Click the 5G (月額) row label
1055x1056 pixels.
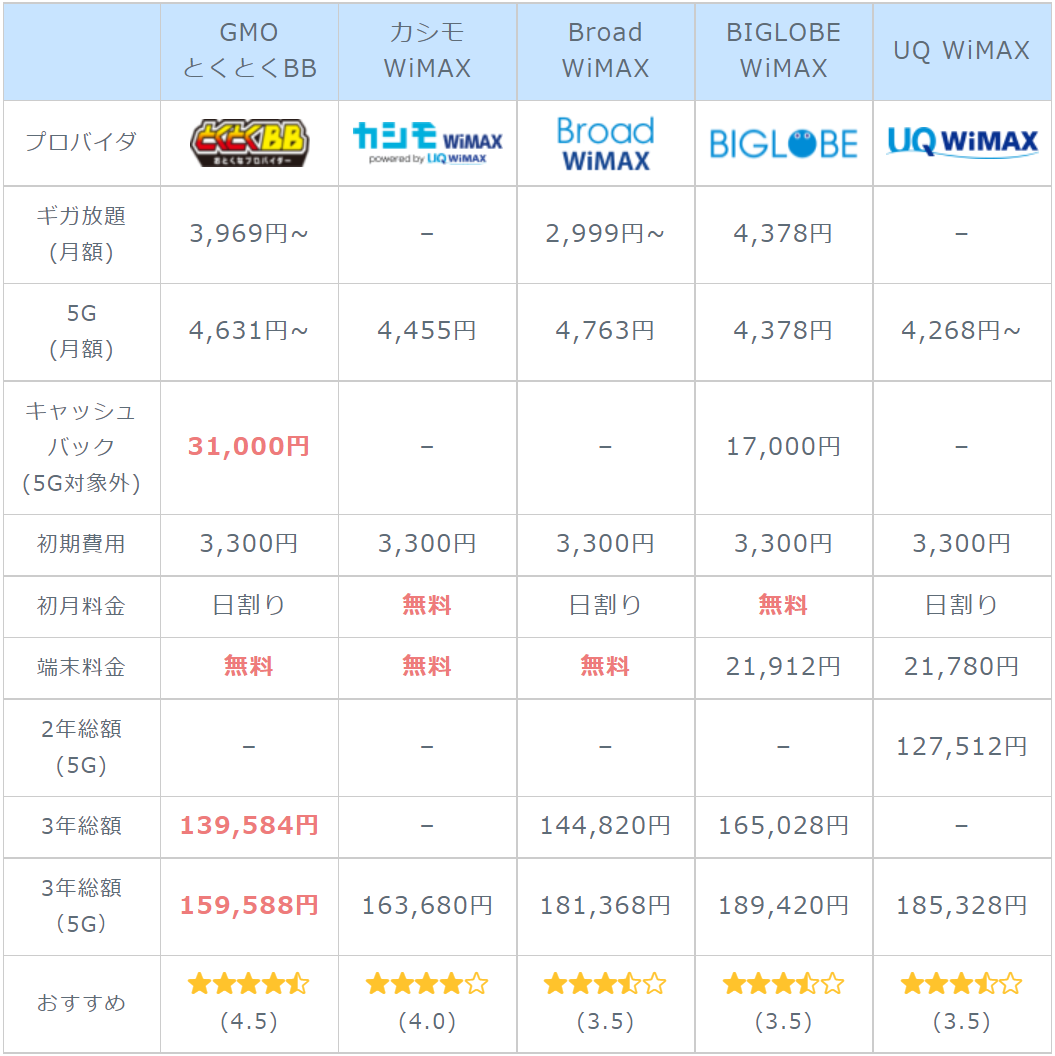coord(81,331)
